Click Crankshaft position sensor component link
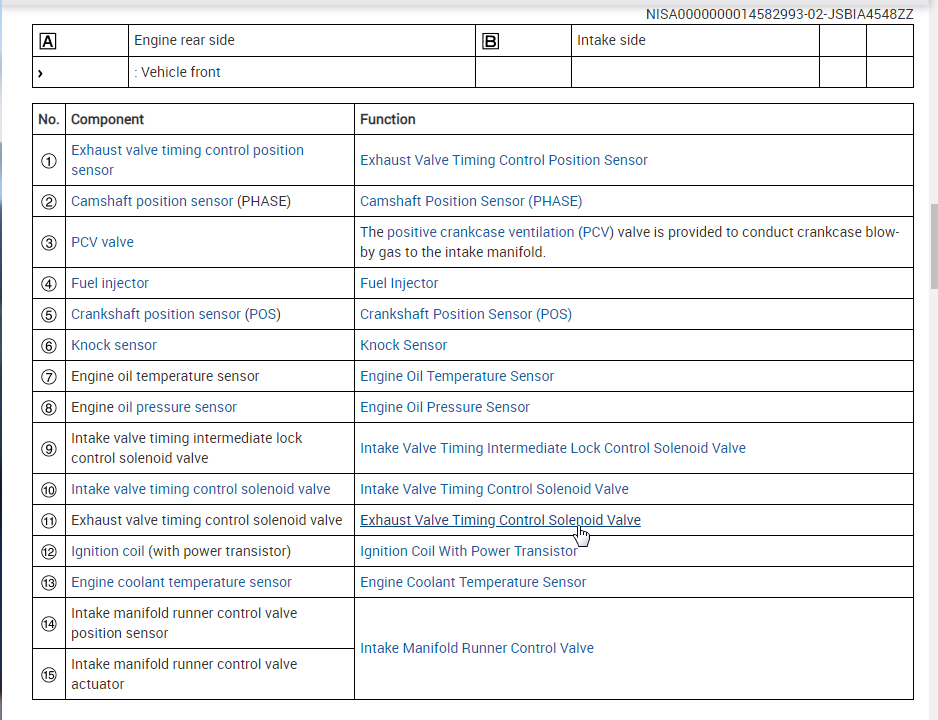This screenshot has height=720, width=938. click(156, 314)
